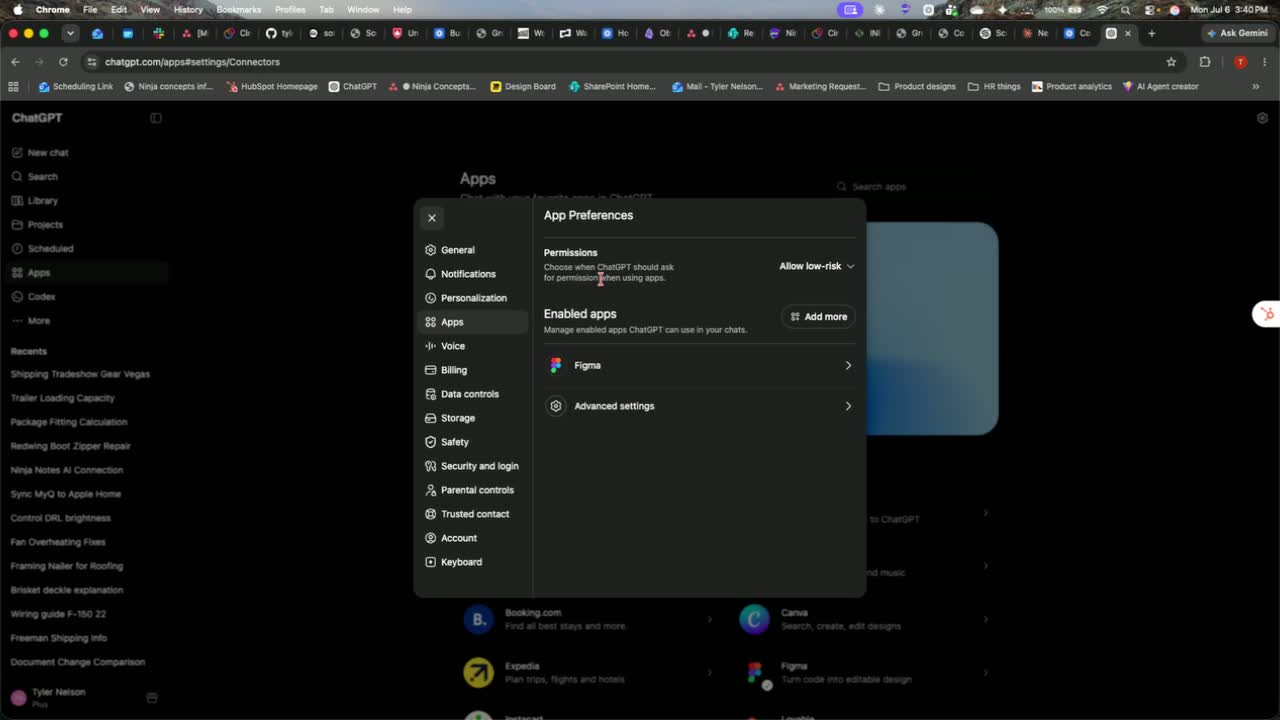
Task: Click the Add more apps button
Action: point(818,317)
